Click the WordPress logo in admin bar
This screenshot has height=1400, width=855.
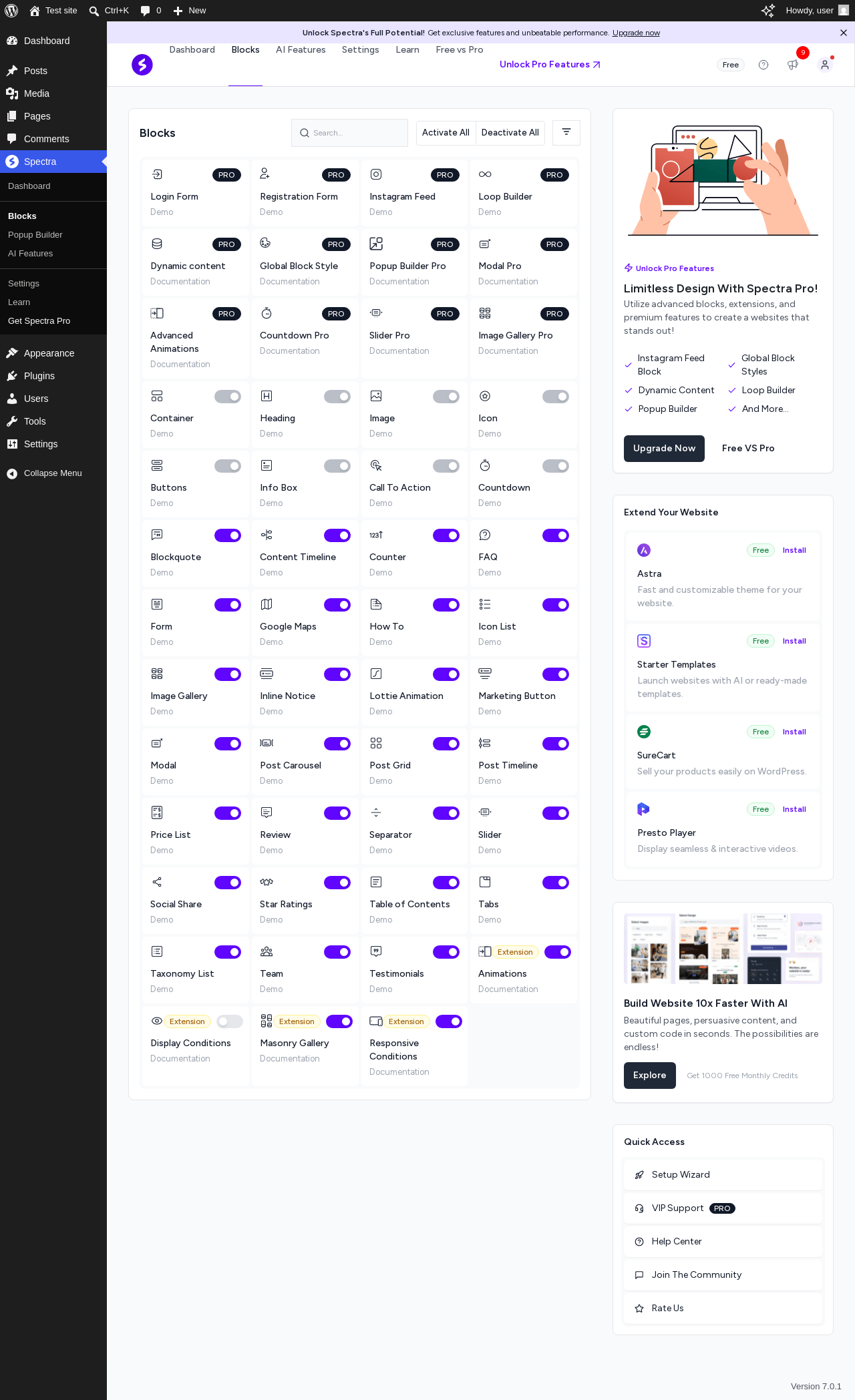(11, 11)
